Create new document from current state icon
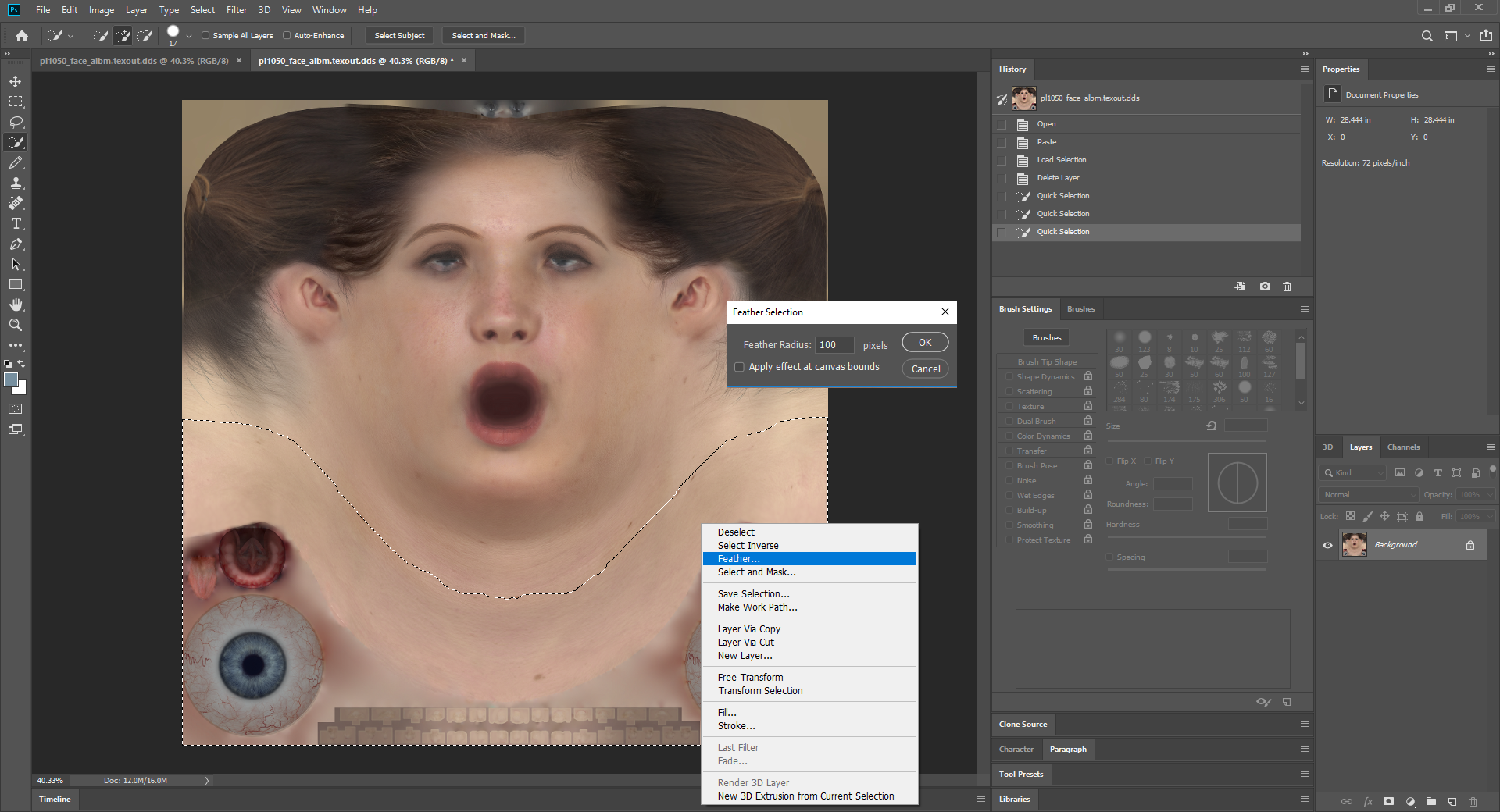Image resolution: width=1500 pixels, height=812 pixels. 1240,287
